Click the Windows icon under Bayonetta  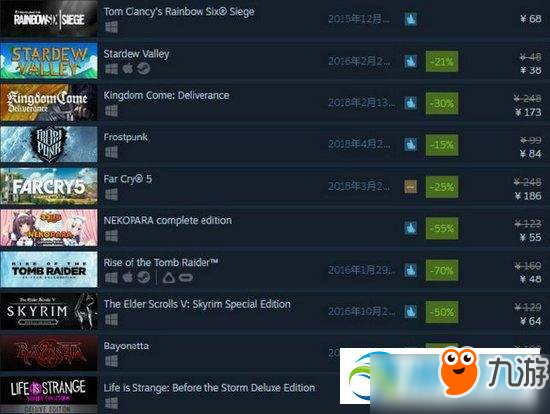coord(112,361)
